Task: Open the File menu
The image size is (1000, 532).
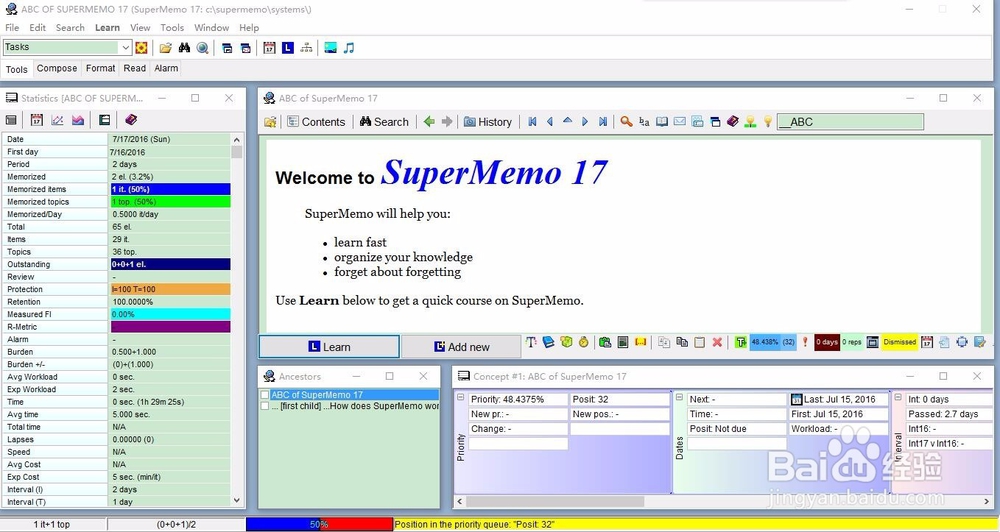Action: click(12, 27)
